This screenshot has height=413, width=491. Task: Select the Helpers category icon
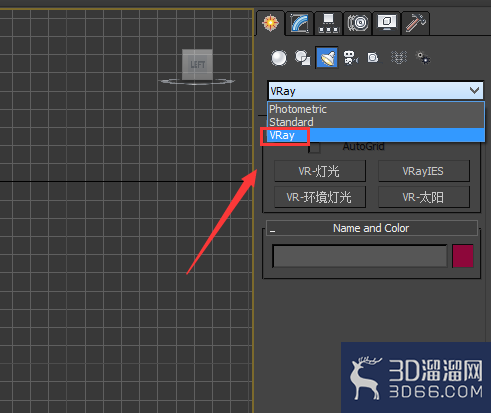374,58
